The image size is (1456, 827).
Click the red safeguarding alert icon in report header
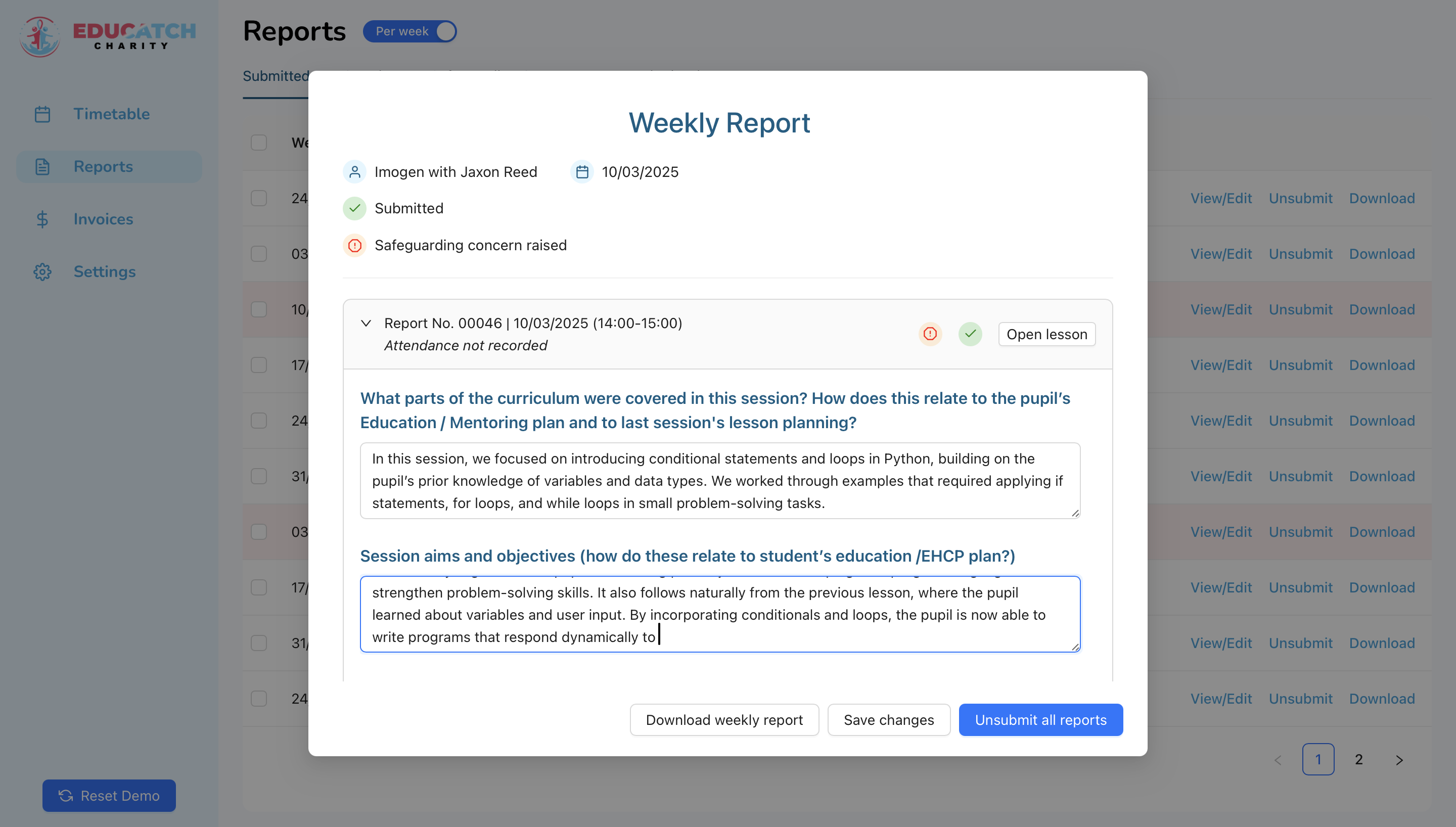(x=930, y=334)
